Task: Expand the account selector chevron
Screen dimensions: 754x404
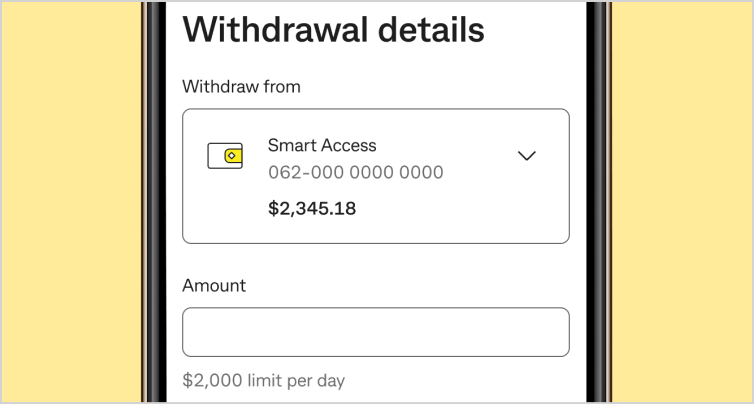Action: (x=527, y=156)
